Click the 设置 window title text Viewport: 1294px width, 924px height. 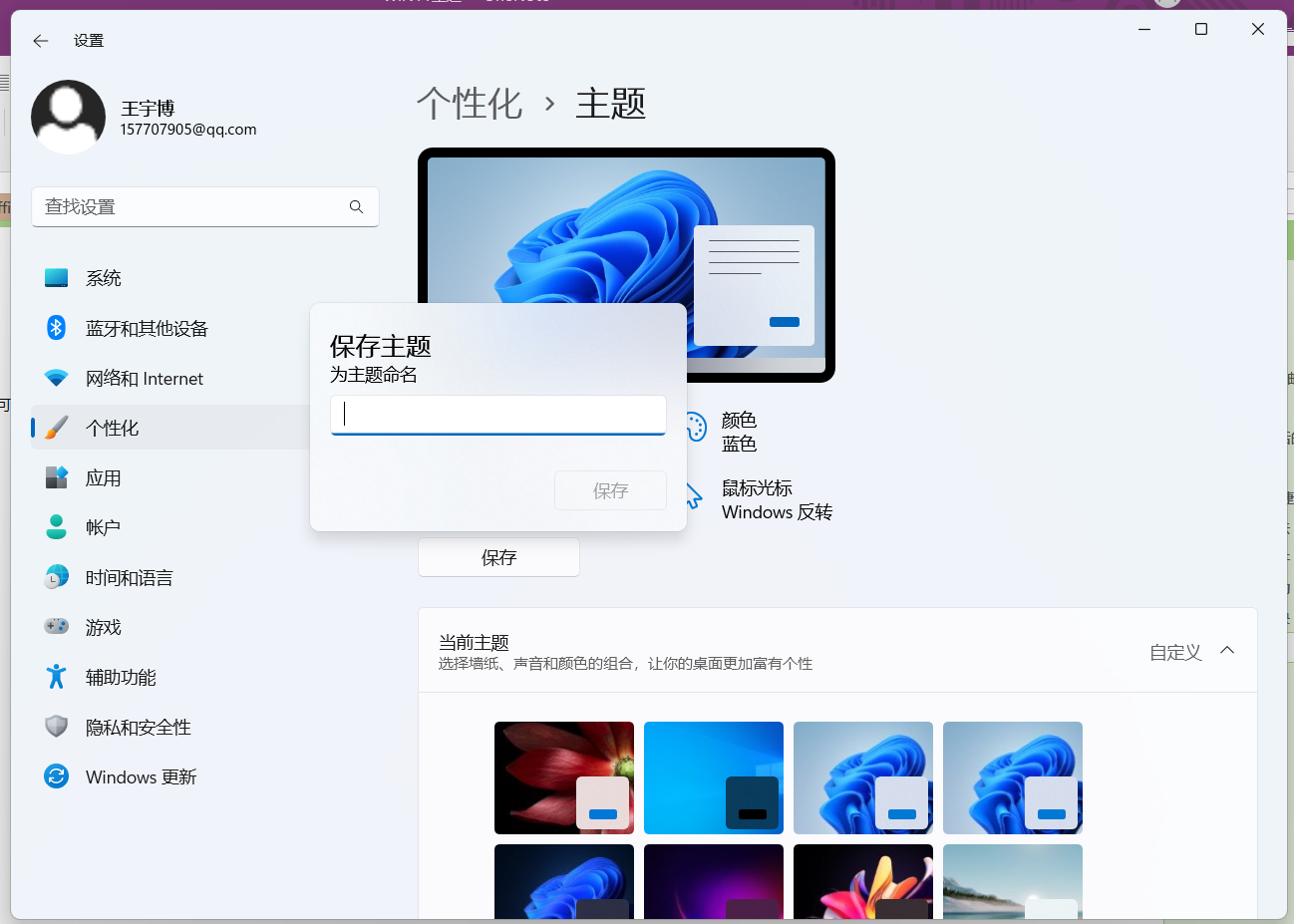89,41
